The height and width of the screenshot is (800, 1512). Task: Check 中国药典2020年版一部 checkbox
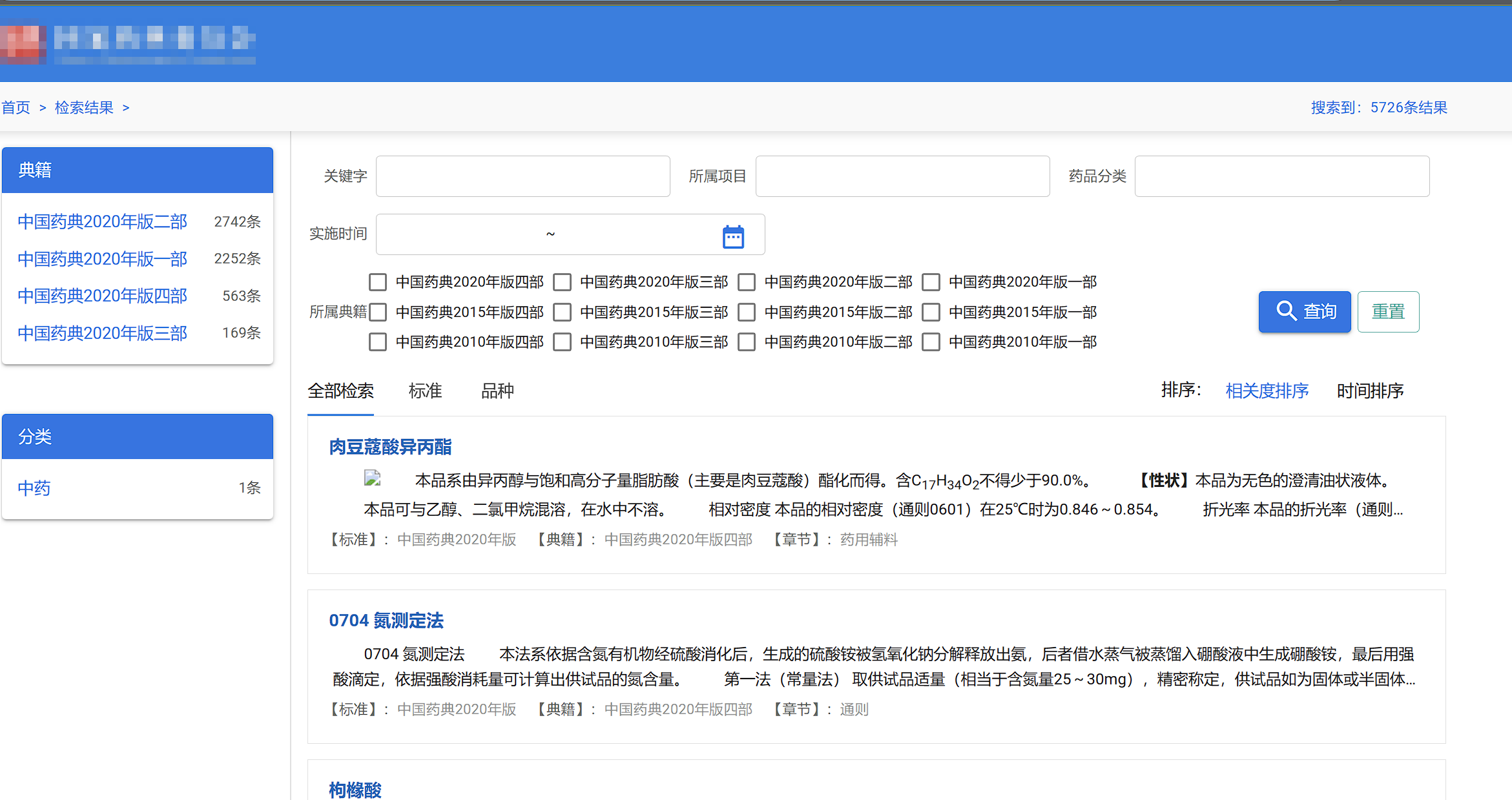931,282
